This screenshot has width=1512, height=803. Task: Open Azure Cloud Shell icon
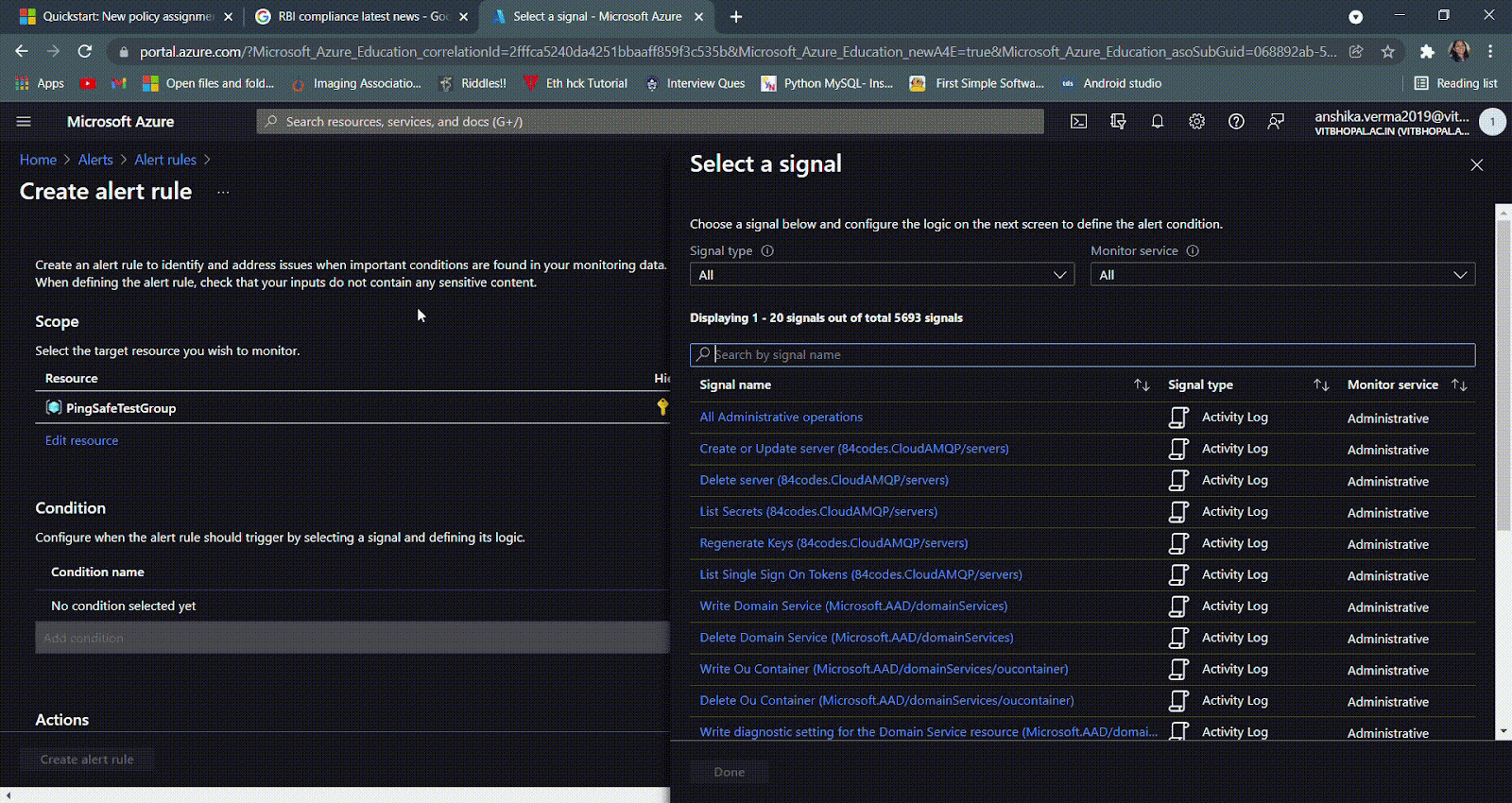click(1078, 122)
